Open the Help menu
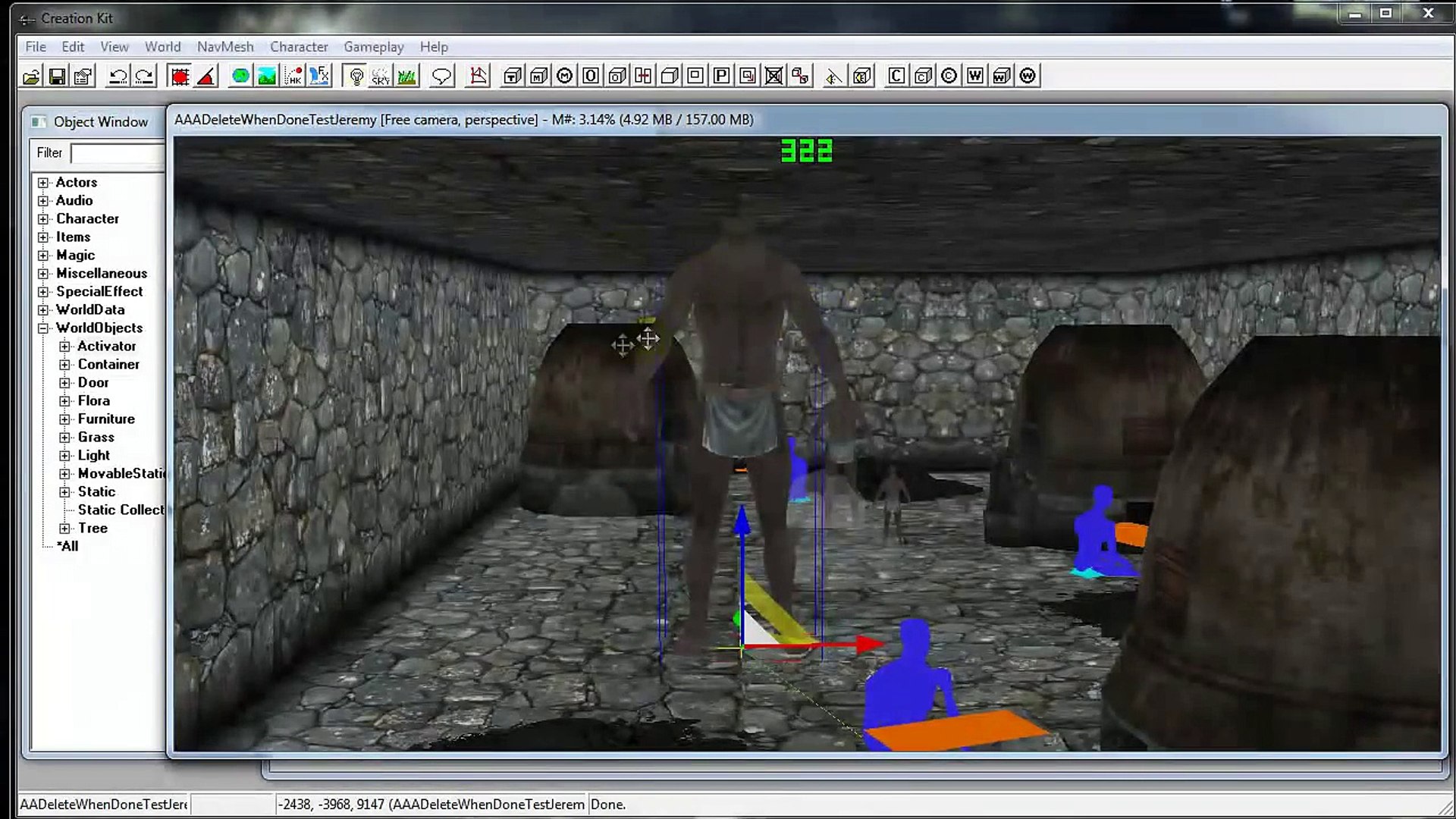This screenshot has height=819, width=1456. [434, 46]
